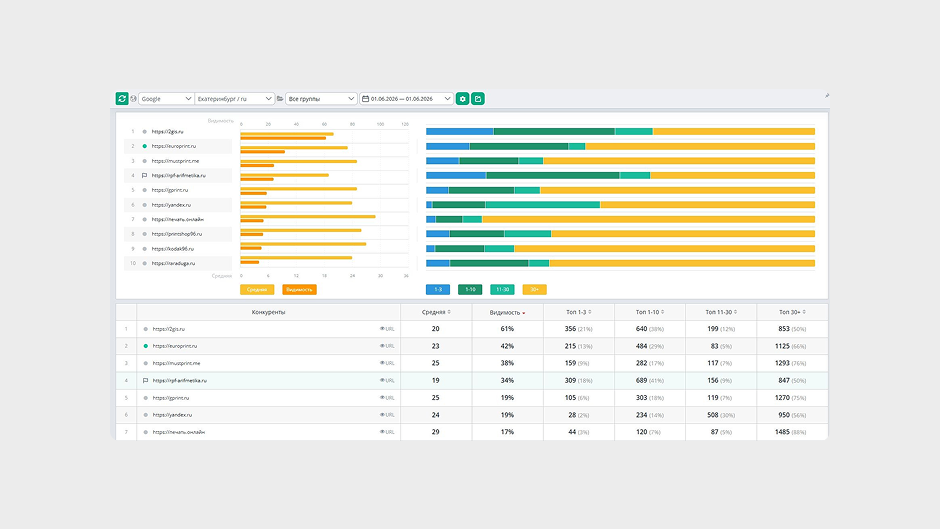
Task: Toggle the yellow Средняя legend button
Action: coord(257,289)
